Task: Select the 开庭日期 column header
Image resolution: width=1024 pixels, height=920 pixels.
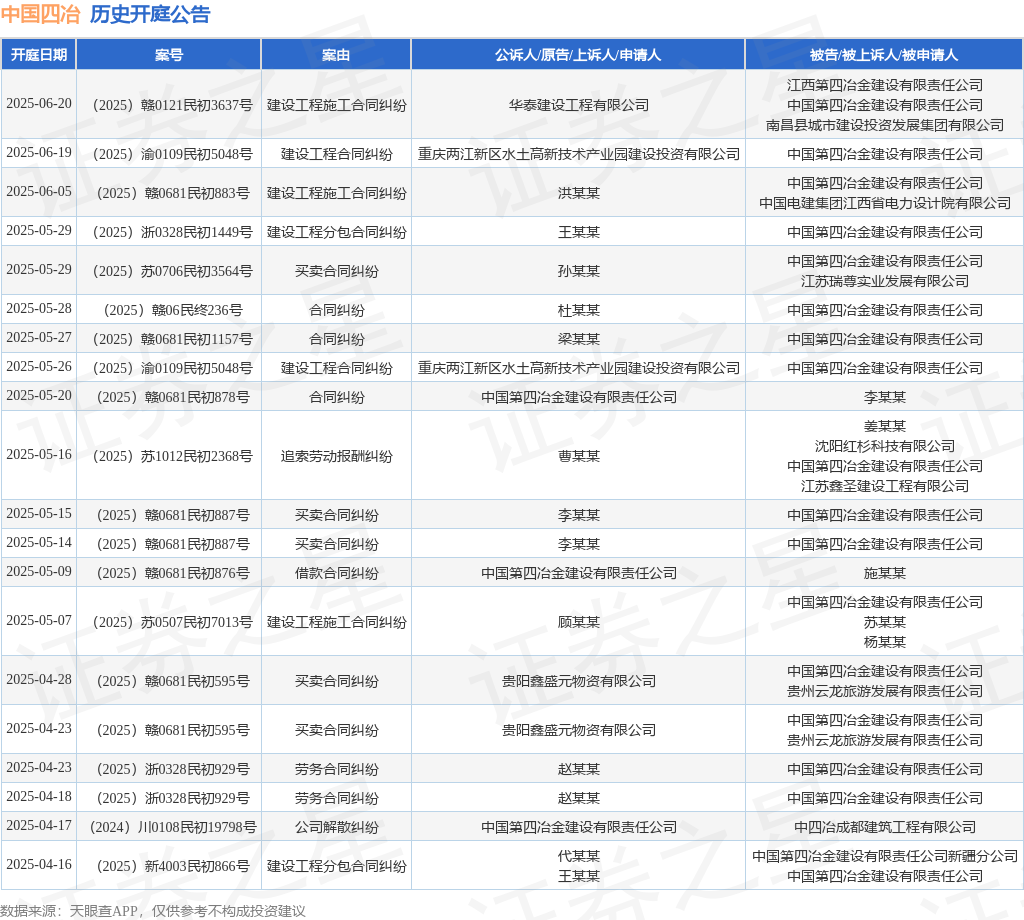Action: point(39,55)
